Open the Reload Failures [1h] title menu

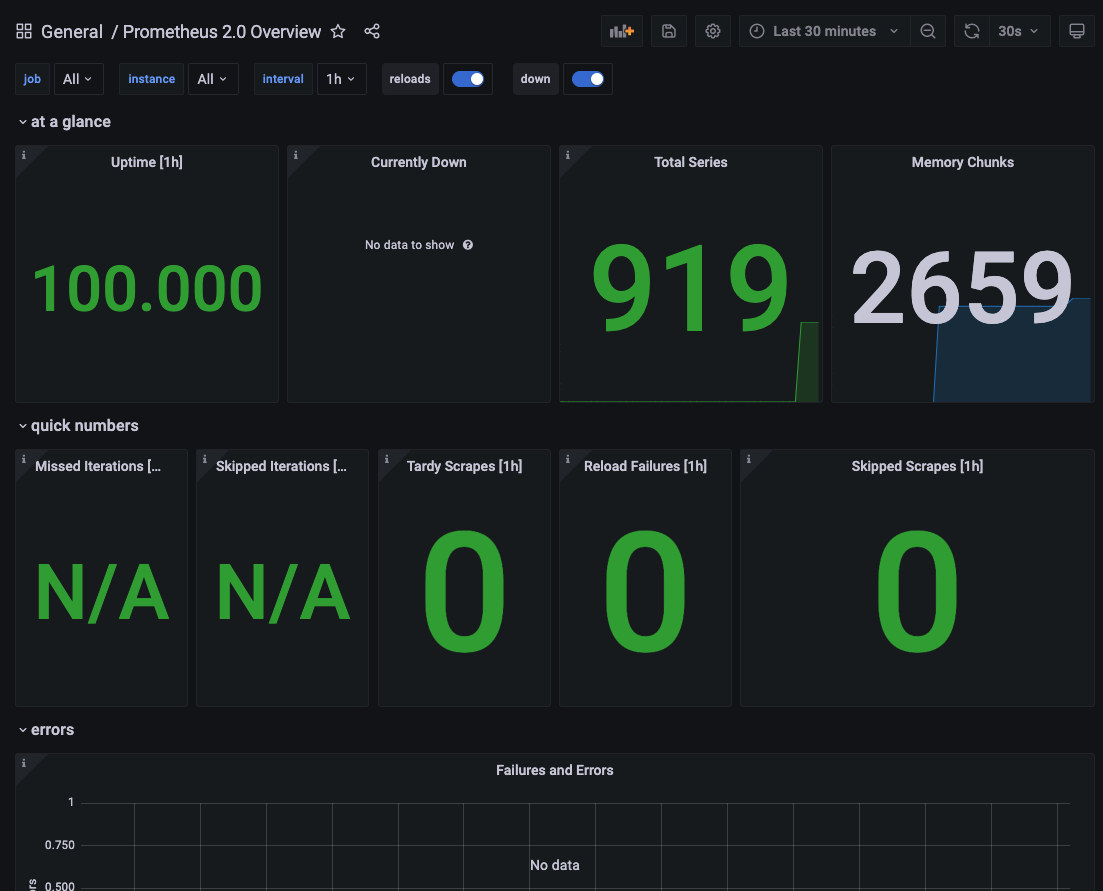[645, 466]
